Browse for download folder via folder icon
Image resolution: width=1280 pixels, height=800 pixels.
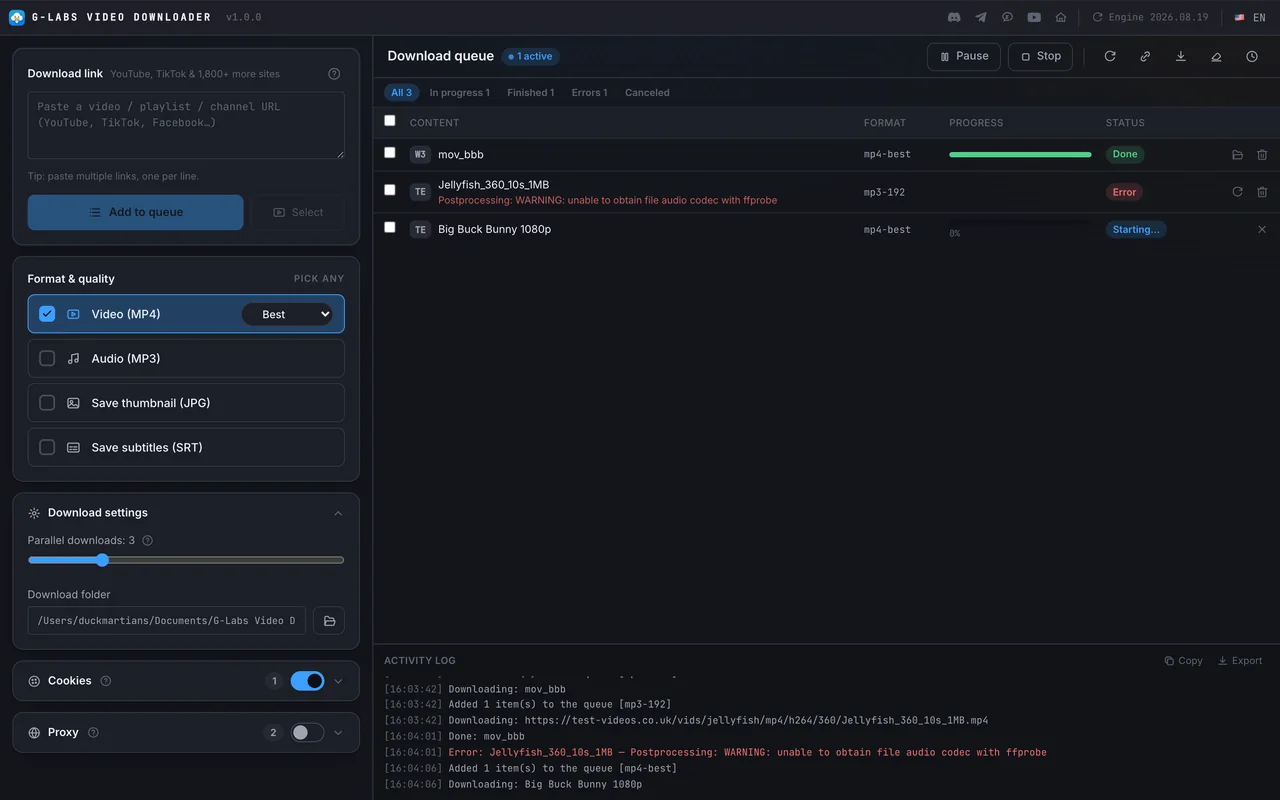pos(329,621)
